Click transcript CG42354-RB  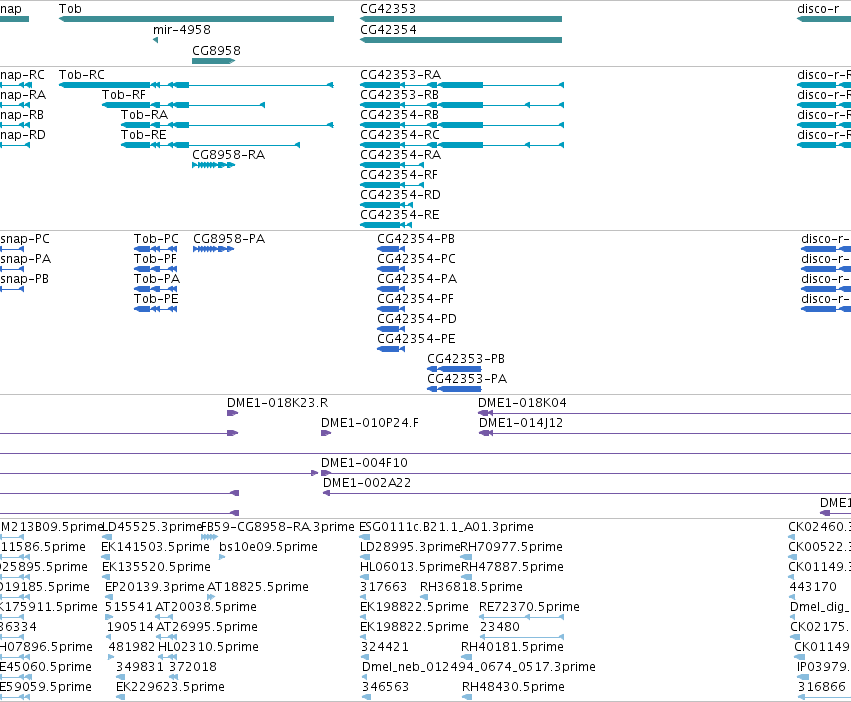coord(399,115)
